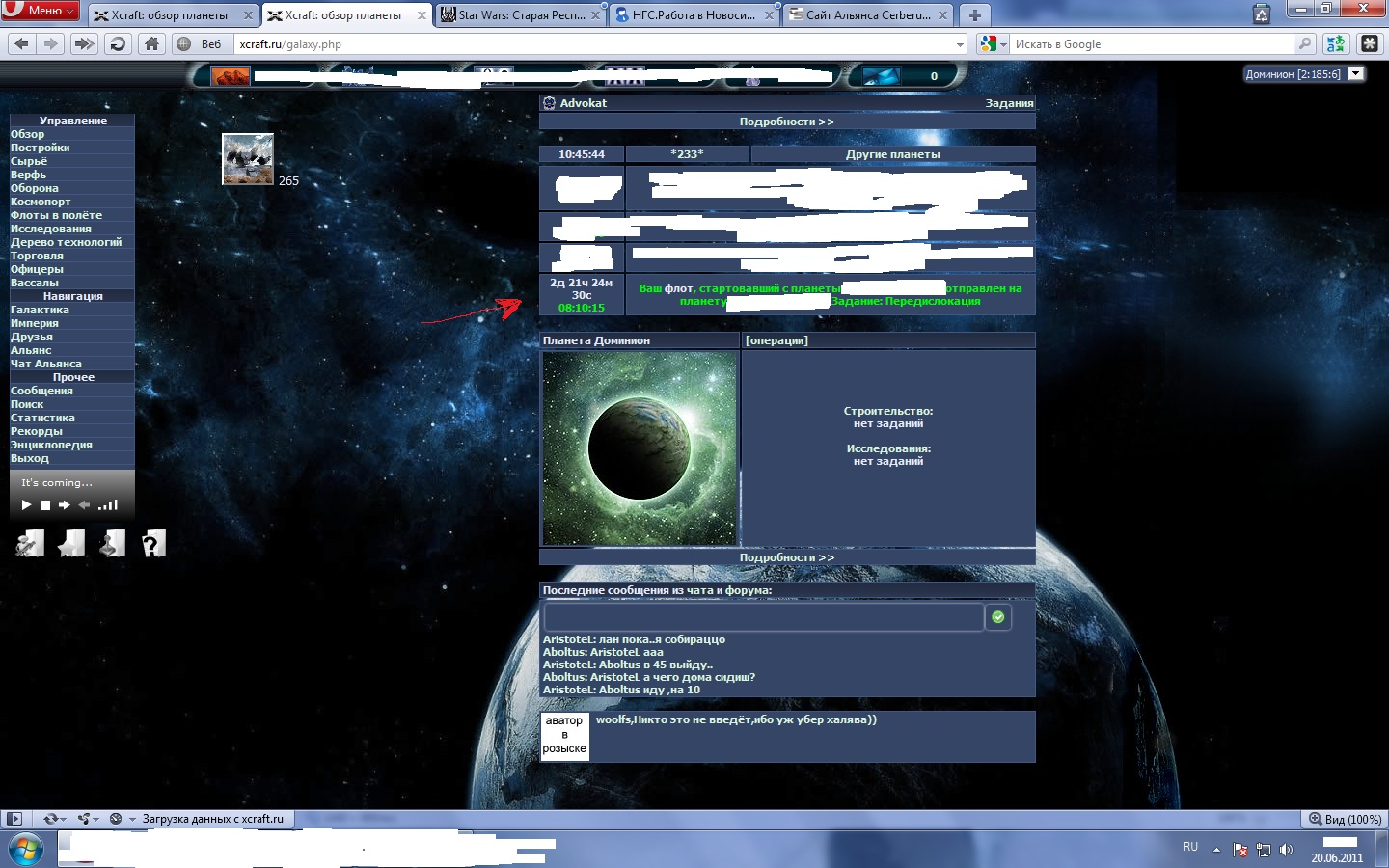Click the xcraft.ru address bar
The image size is (1389, 868).
pos(594,44)
